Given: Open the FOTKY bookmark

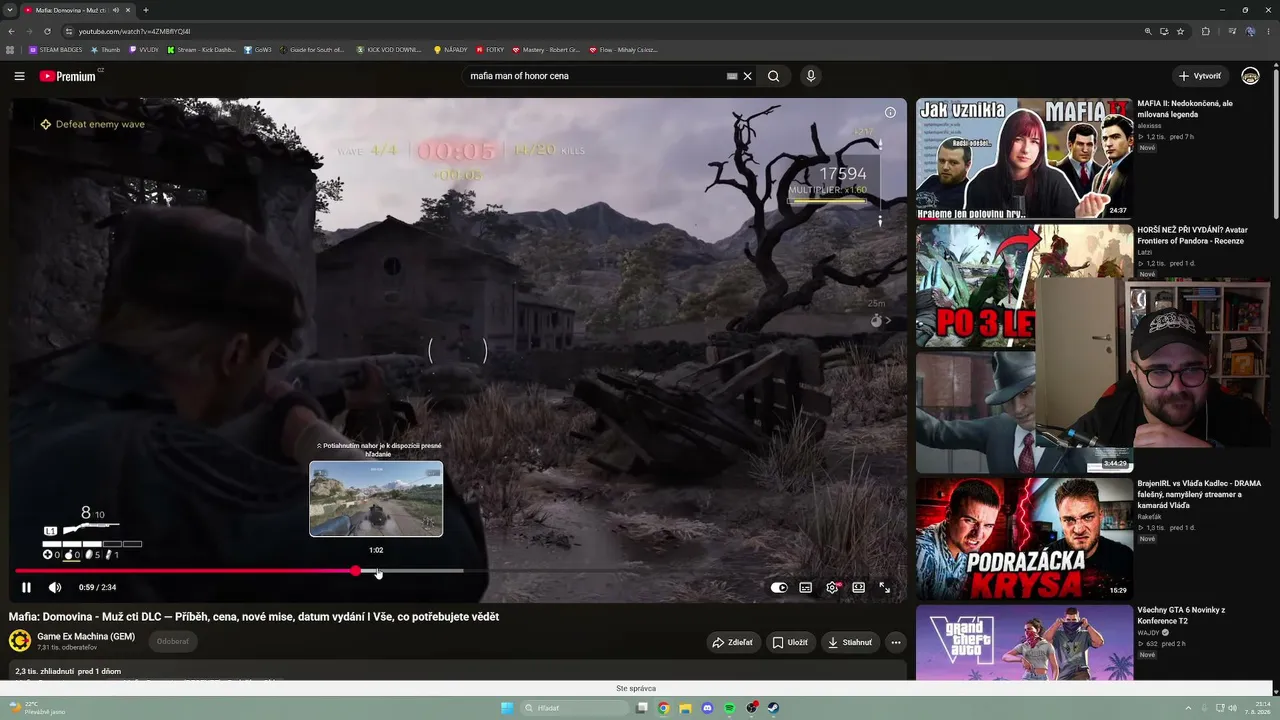Looking at the screenshot, I should click(490, 49).
